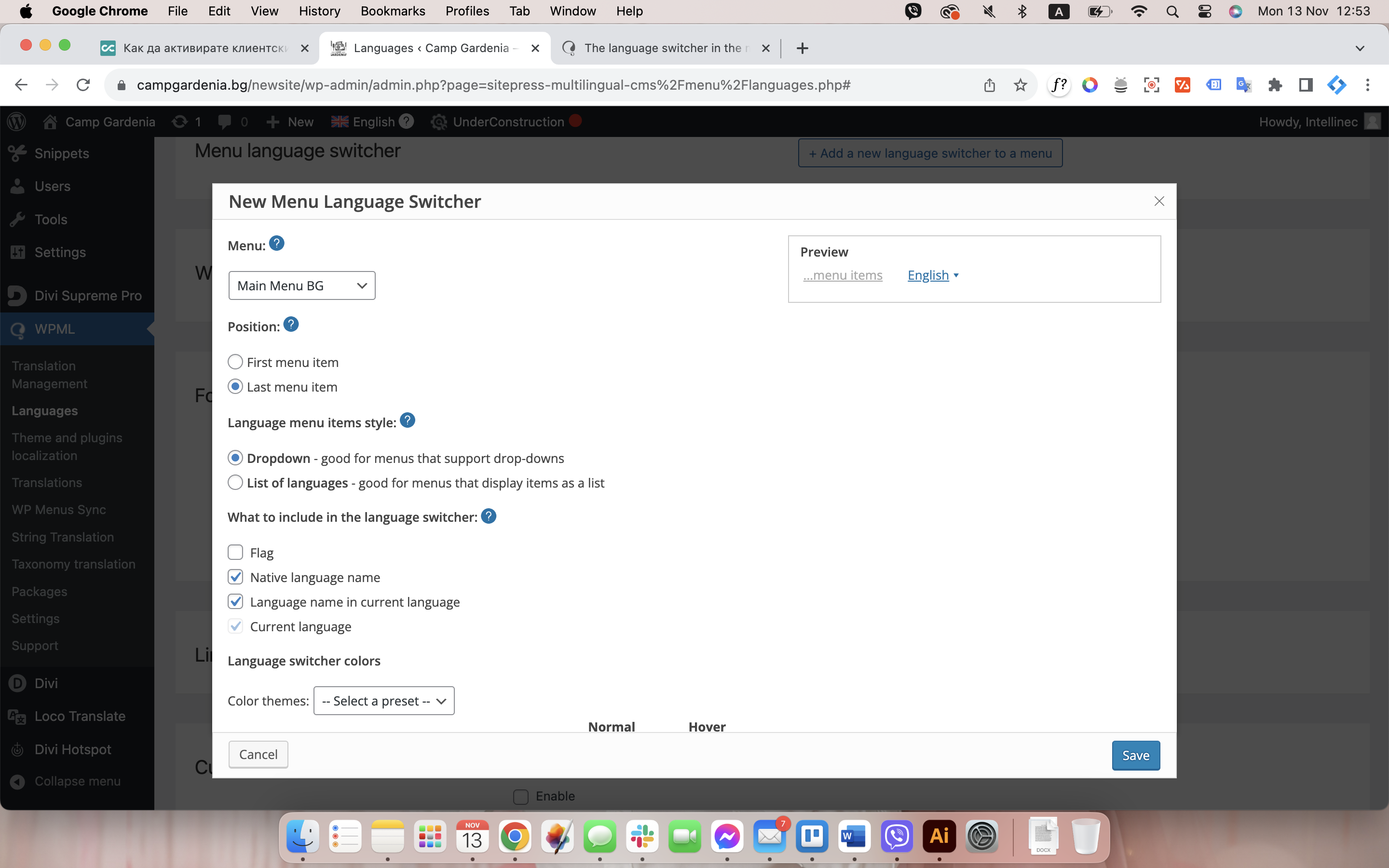Switch to The language switcher tab
1389x868 pixels.
(x=666, y=48)
